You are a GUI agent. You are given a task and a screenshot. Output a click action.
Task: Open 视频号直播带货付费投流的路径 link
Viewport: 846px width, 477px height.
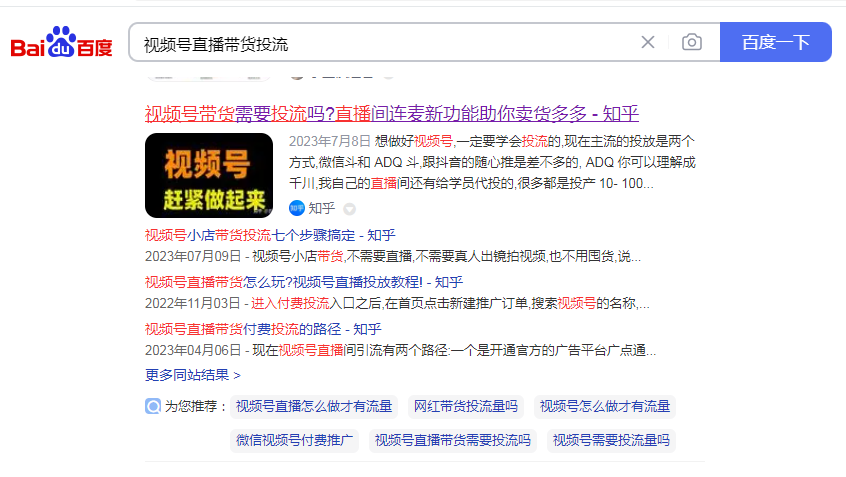click(x=263, y=329)
